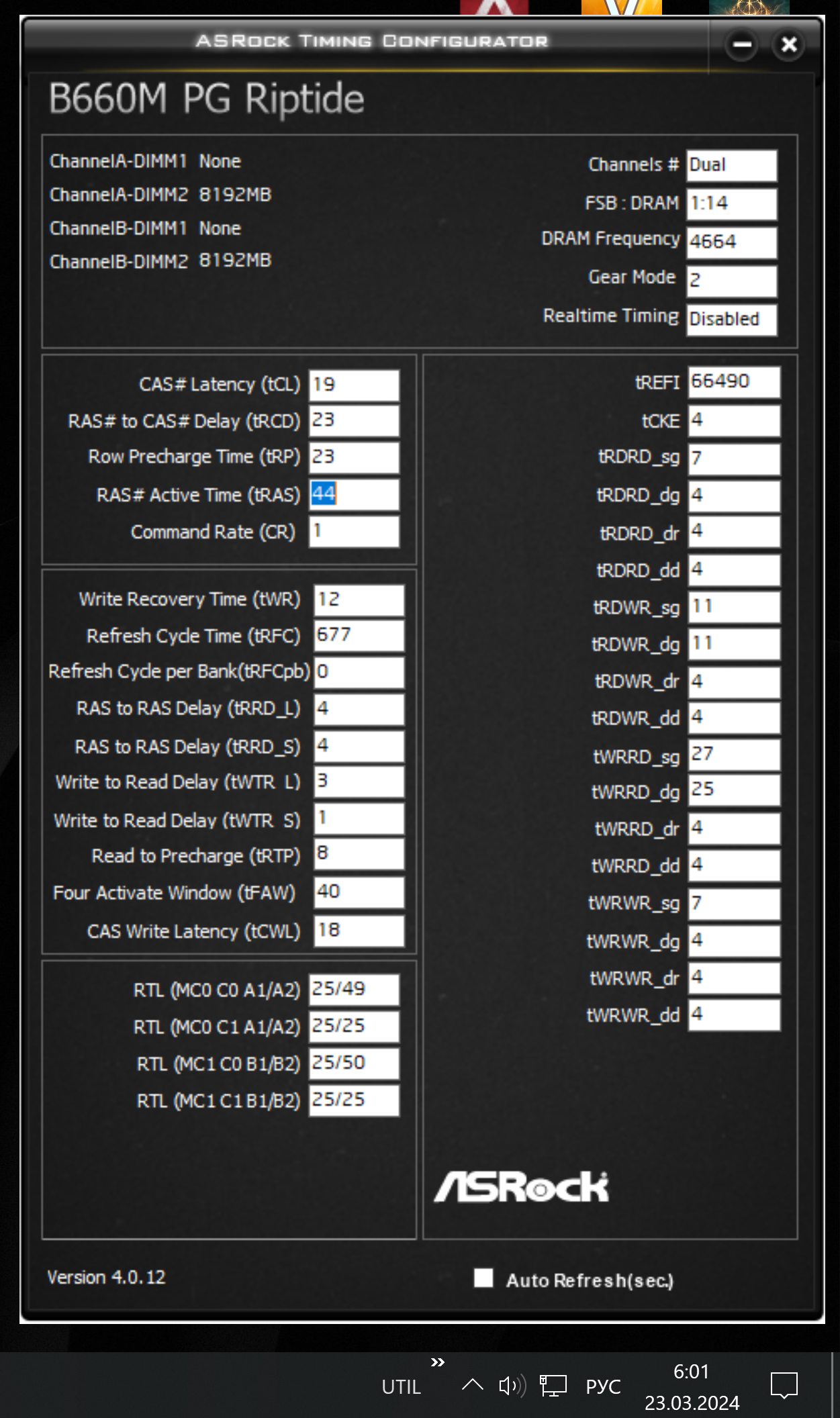Select the RAS# Active Time (tRAS) field
This screenshot has width=840, height=1418.
pos(354,495)
